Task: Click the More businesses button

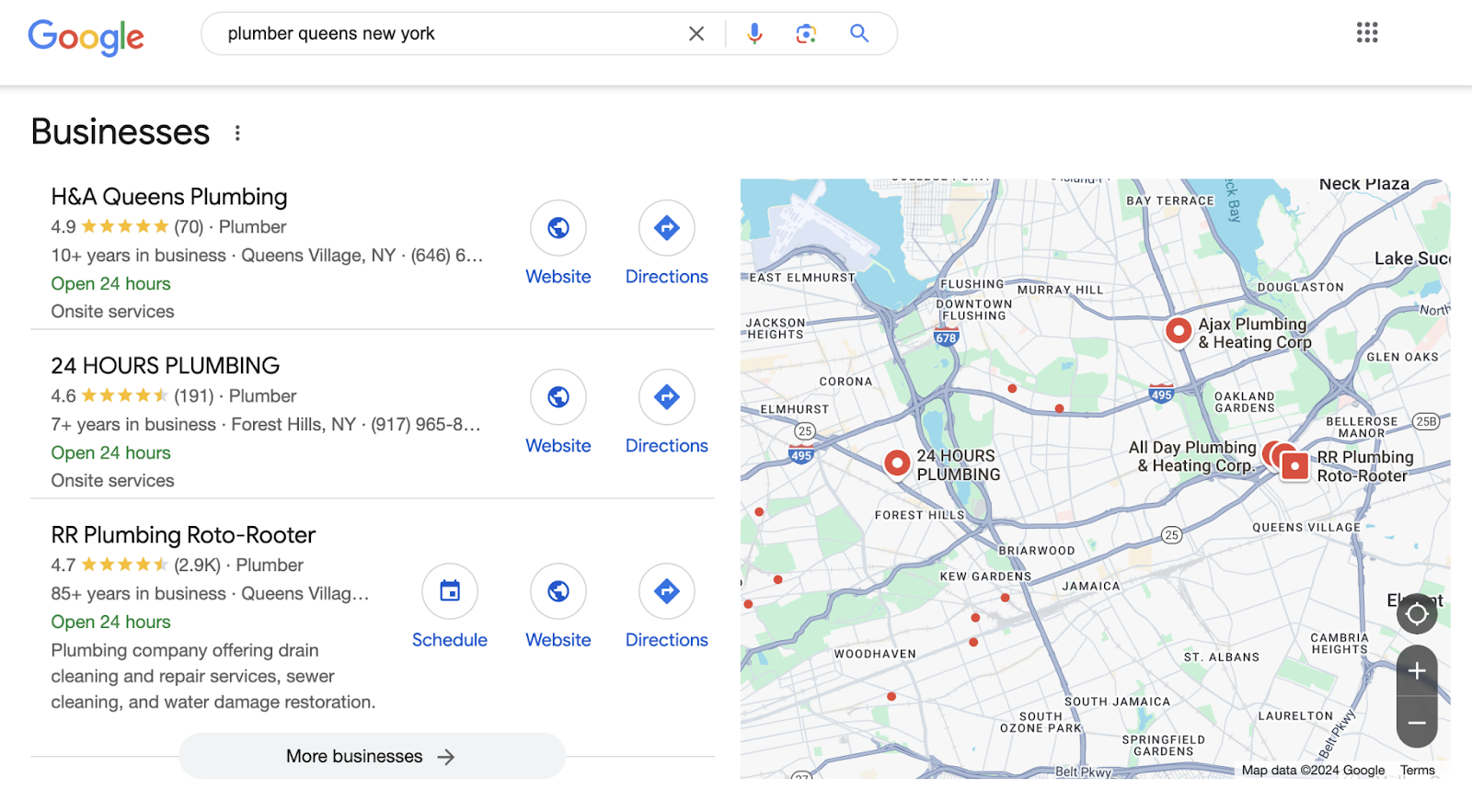Action: tap(372, 756)
